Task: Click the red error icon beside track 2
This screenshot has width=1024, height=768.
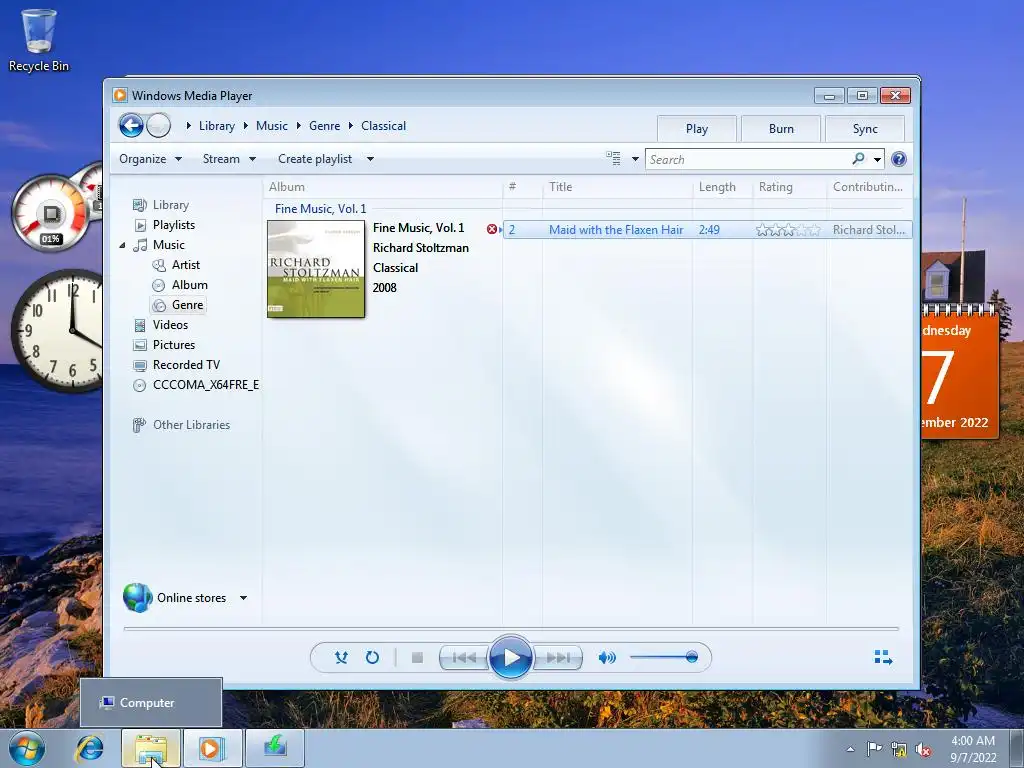Action: point(492,229)
